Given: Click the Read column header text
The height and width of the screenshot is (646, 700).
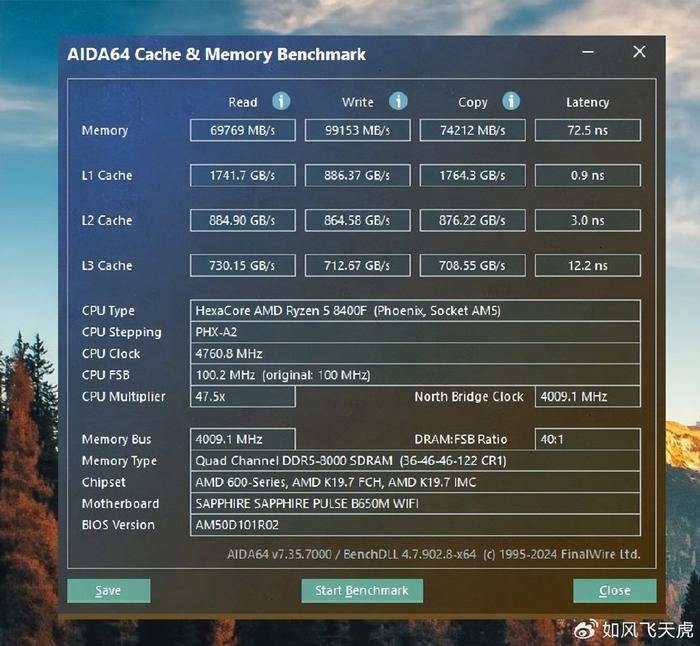Looking at the screenshot, I should coord(243,102).
